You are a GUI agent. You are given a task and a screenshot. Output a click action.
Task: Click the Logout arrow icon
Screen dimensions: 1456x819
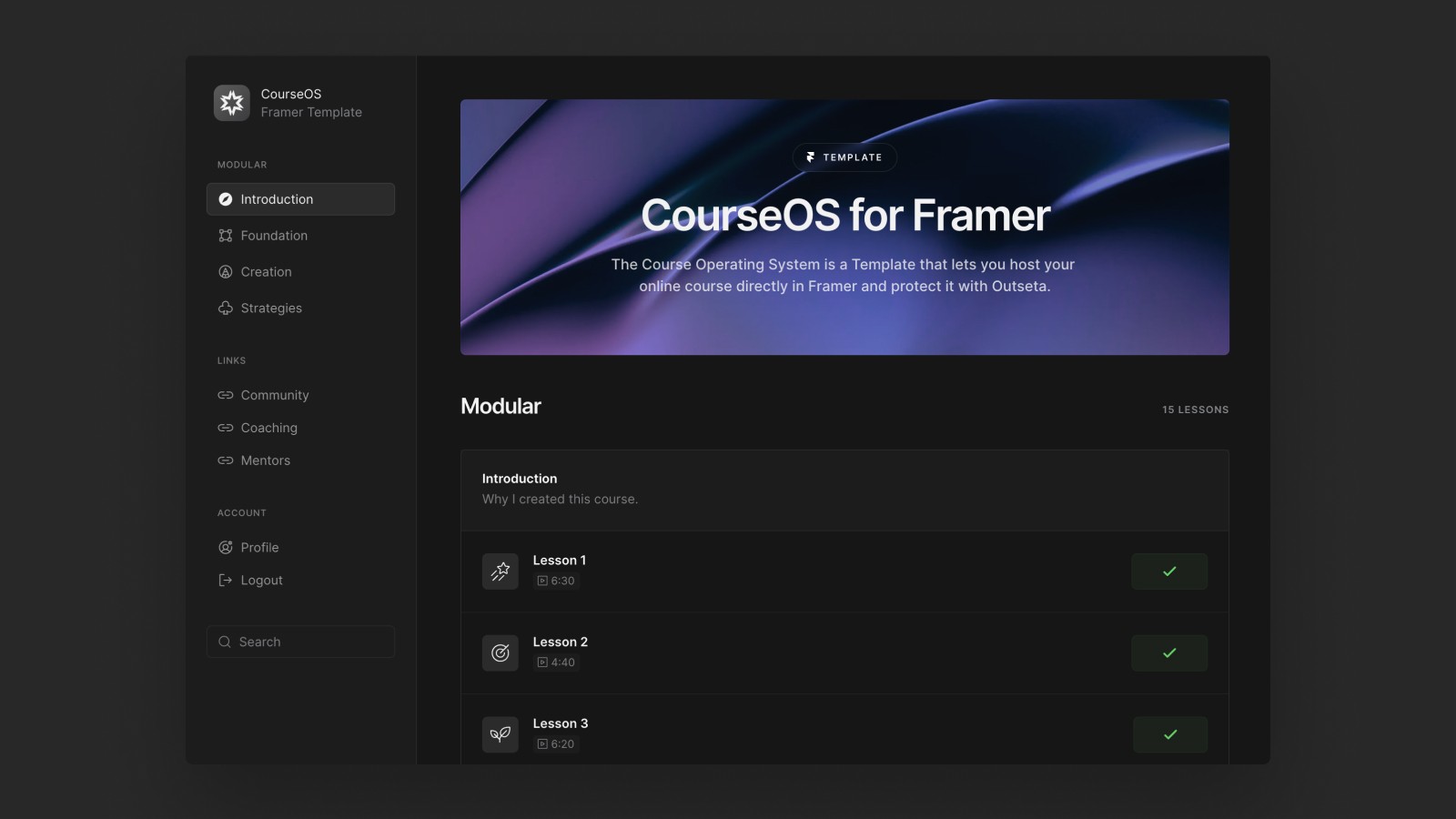point(226,581)
